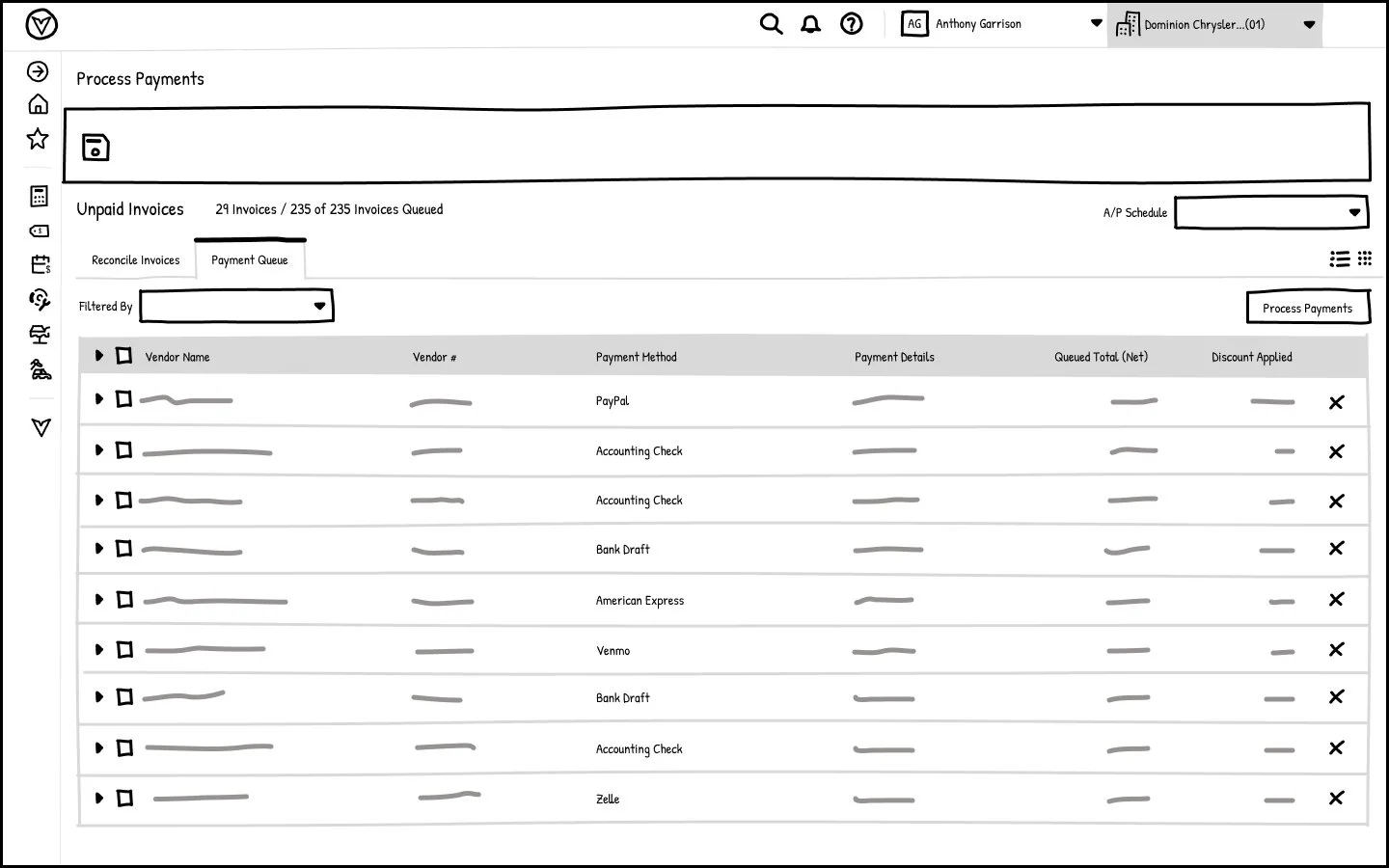Click the app logo in the top-left corner
Viewport: 1389px width, 868px height.
tap(41, 25)
